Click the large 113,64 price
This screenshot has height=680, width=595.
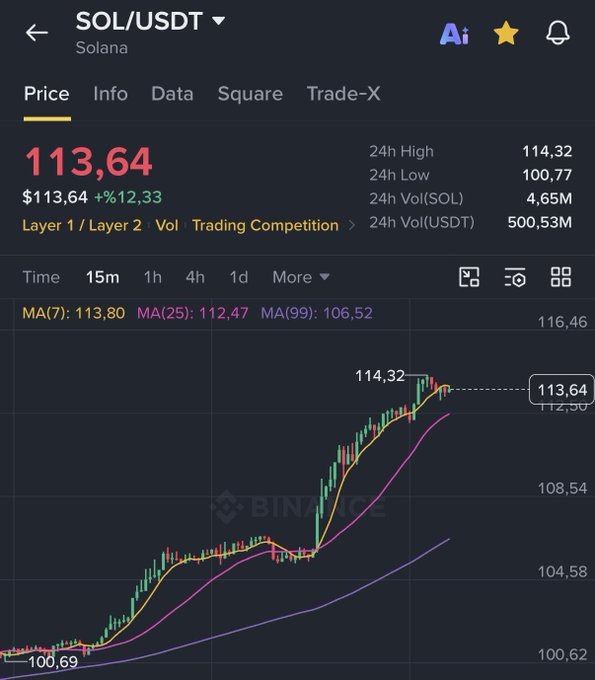point(88,162)
